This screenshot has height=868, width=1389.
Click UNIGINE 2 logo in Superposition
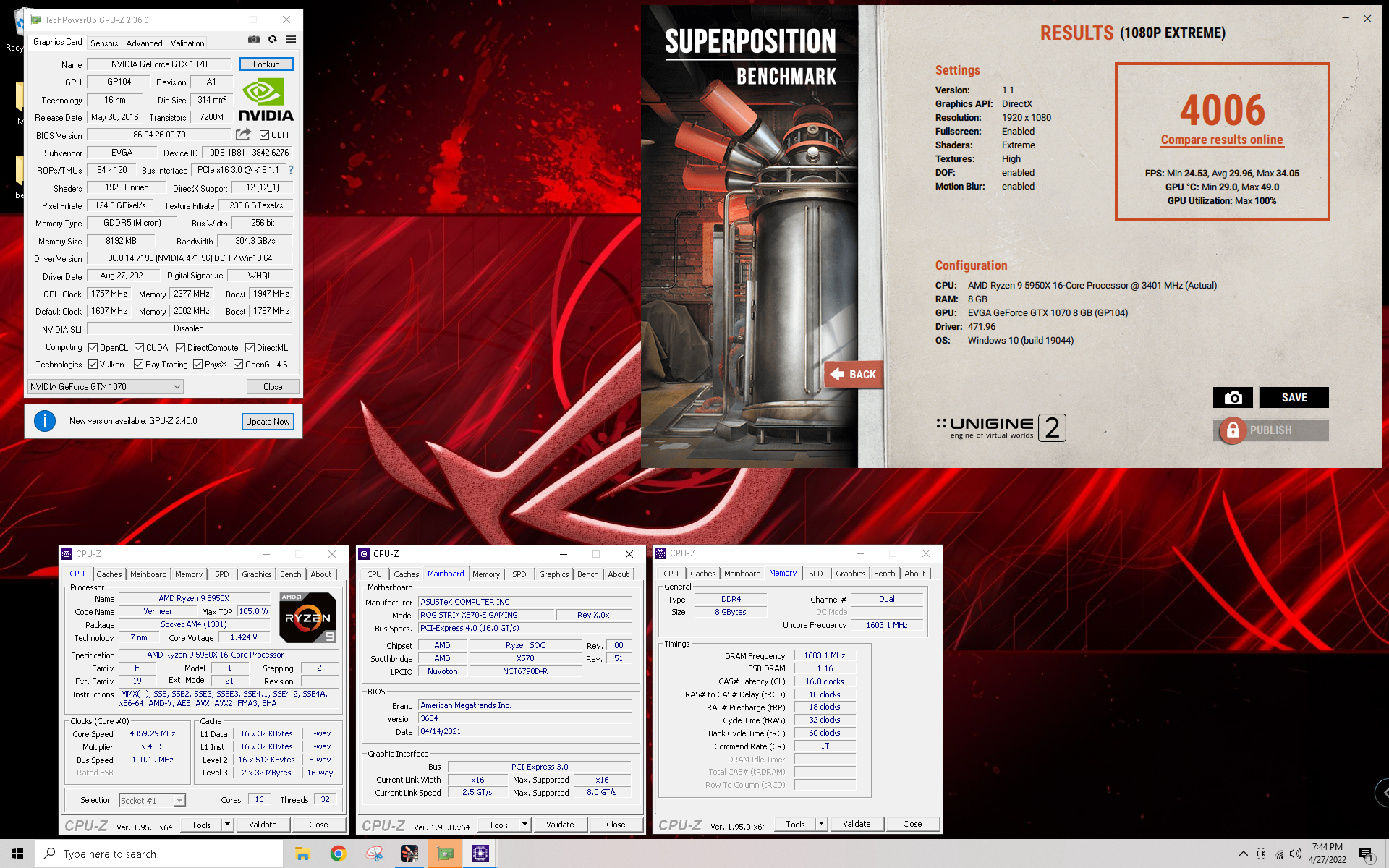tap(1001, 427)
